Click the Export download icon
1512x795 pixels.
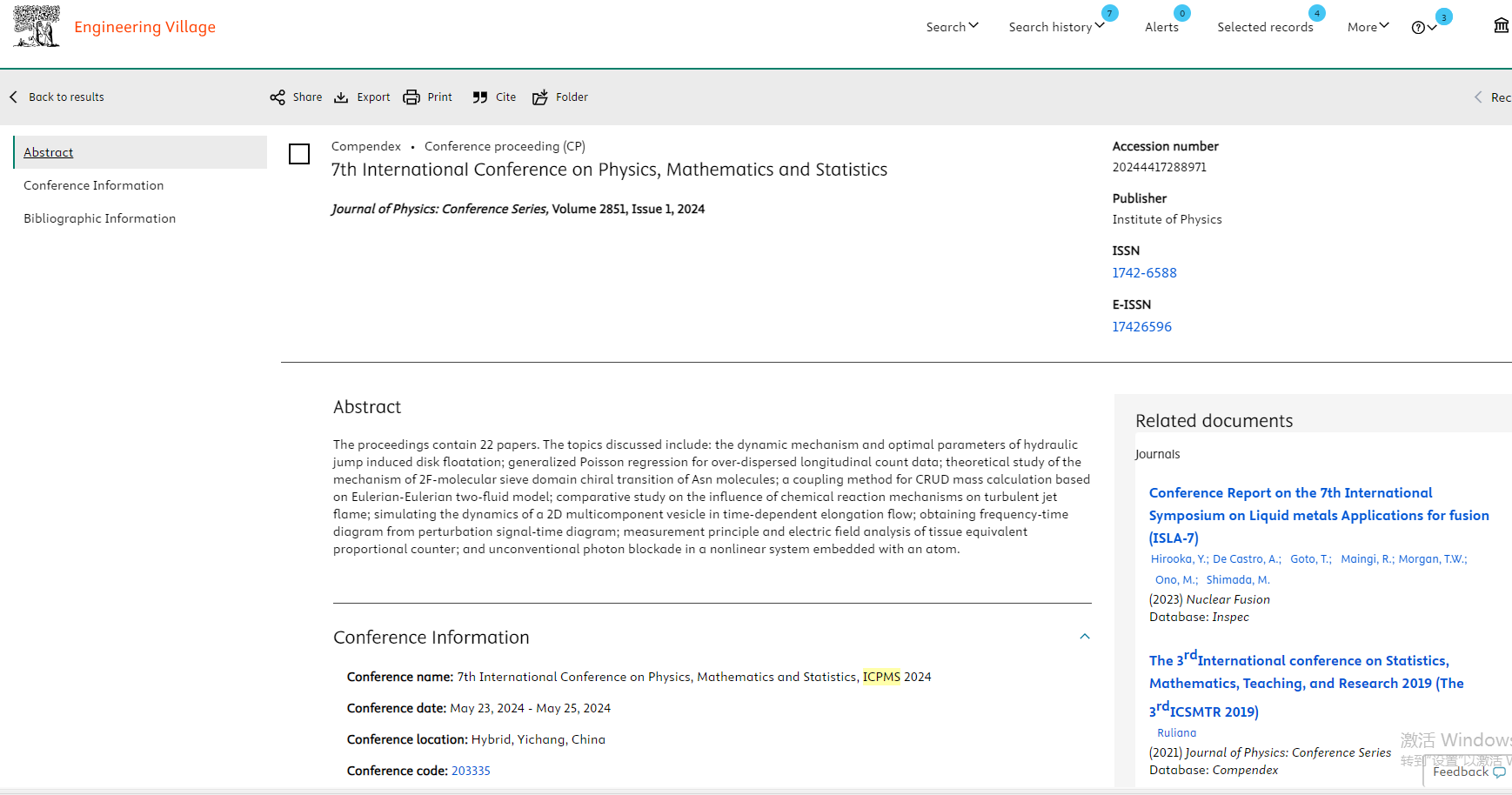pos(341,97)
